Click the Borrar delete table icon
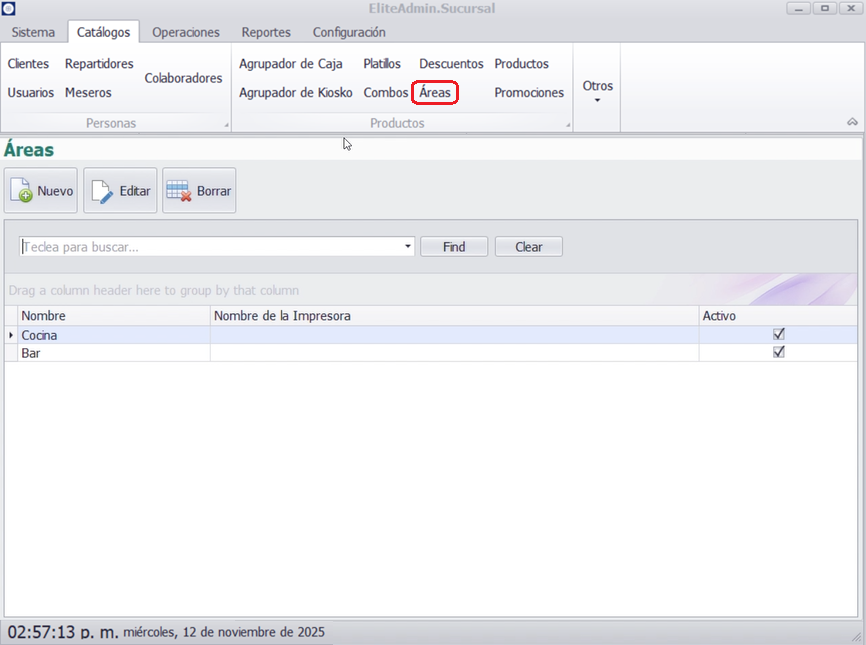 coord(199,190)
